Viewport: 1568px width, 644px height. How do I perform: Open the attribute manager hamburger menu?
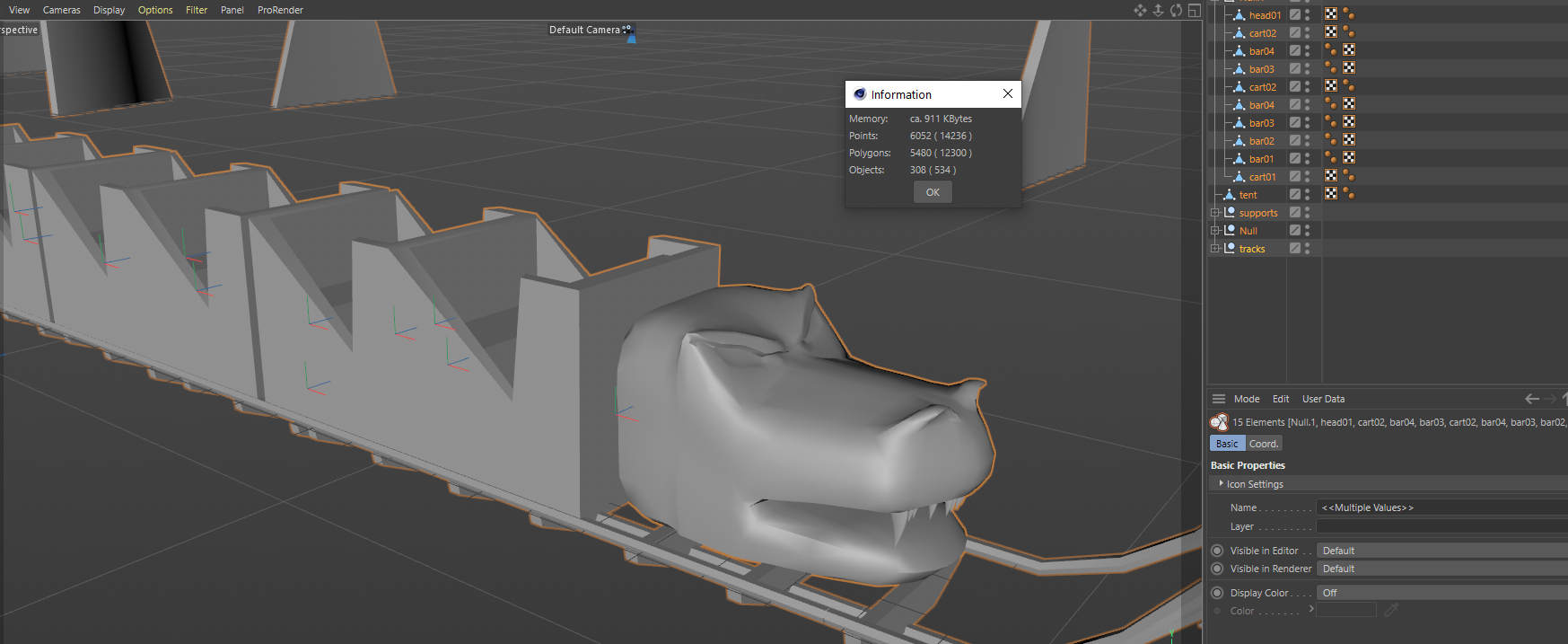[1218, 399]
